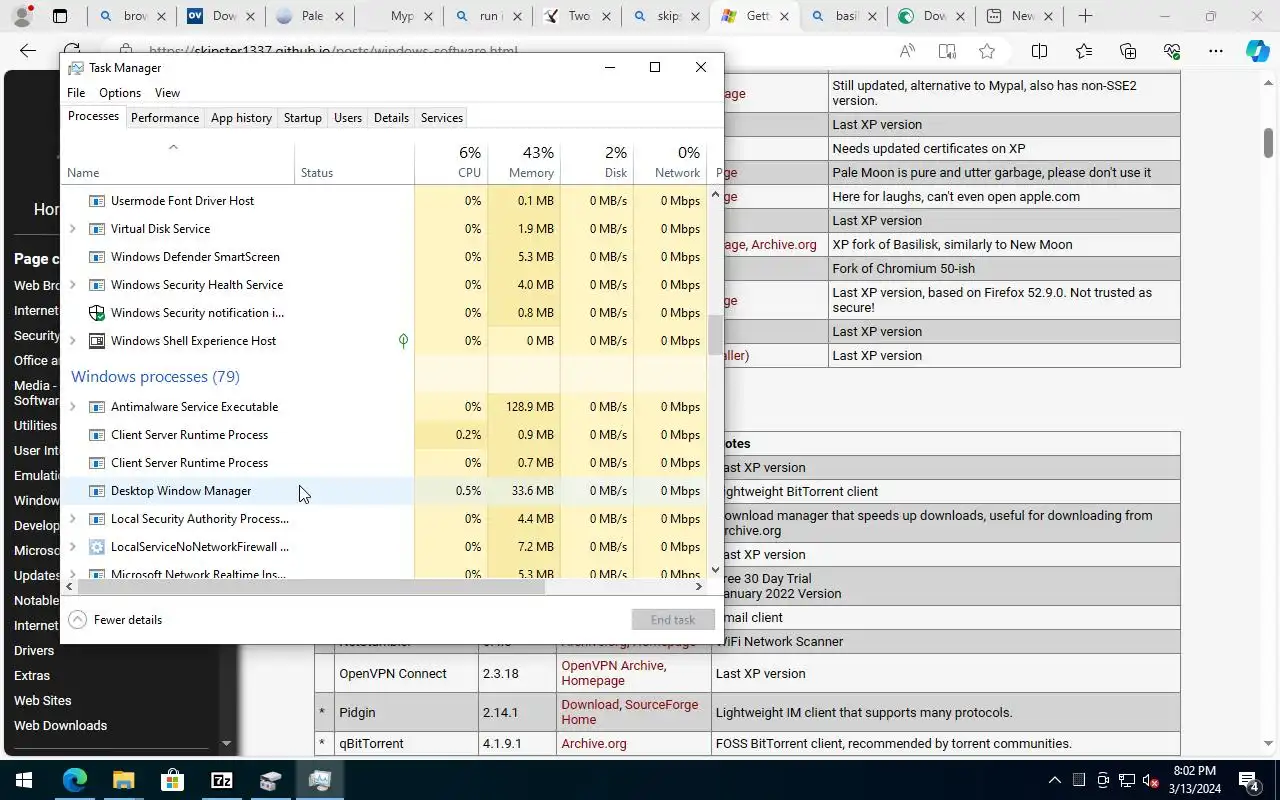The width and height of the screenshot is (1280, 800).
Task: Expand Virtual Disk Service process
Action: (x=72, y=229)
